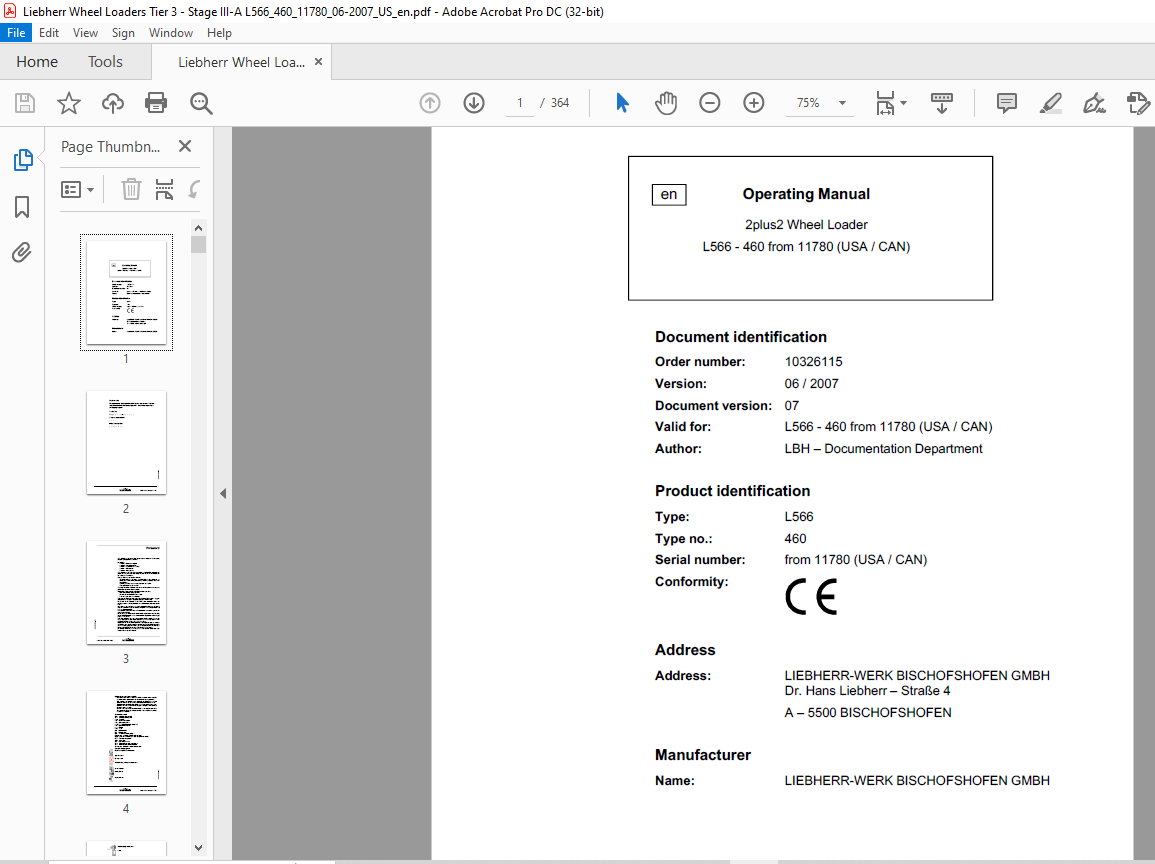Click the upload to cloud icon
This screenshot has width=1155, height=864.
(113, 103)
